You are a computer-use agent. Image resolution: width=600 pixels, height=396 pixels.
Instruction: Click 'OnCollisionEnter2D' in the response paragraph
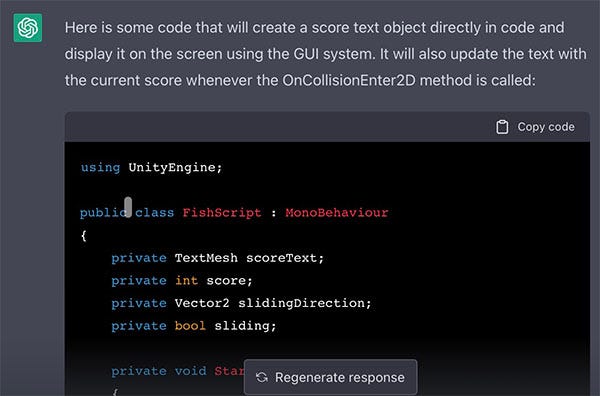pos(349,80)
